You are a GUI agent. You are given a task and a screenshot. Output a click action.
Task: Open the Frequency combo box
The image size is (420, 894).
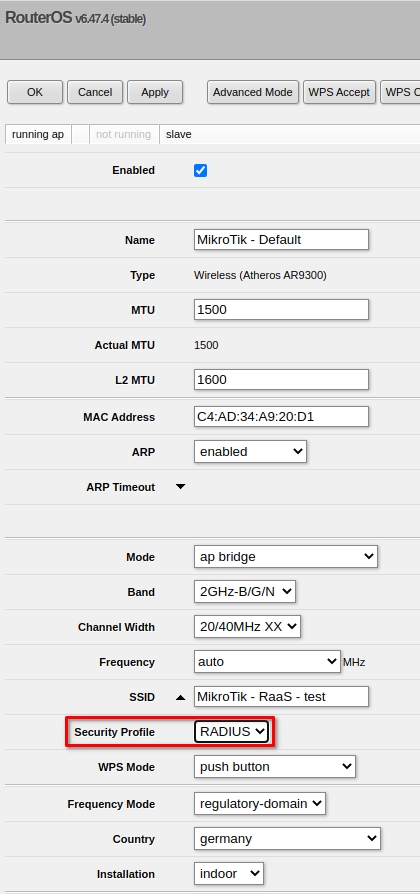point(267,662)
